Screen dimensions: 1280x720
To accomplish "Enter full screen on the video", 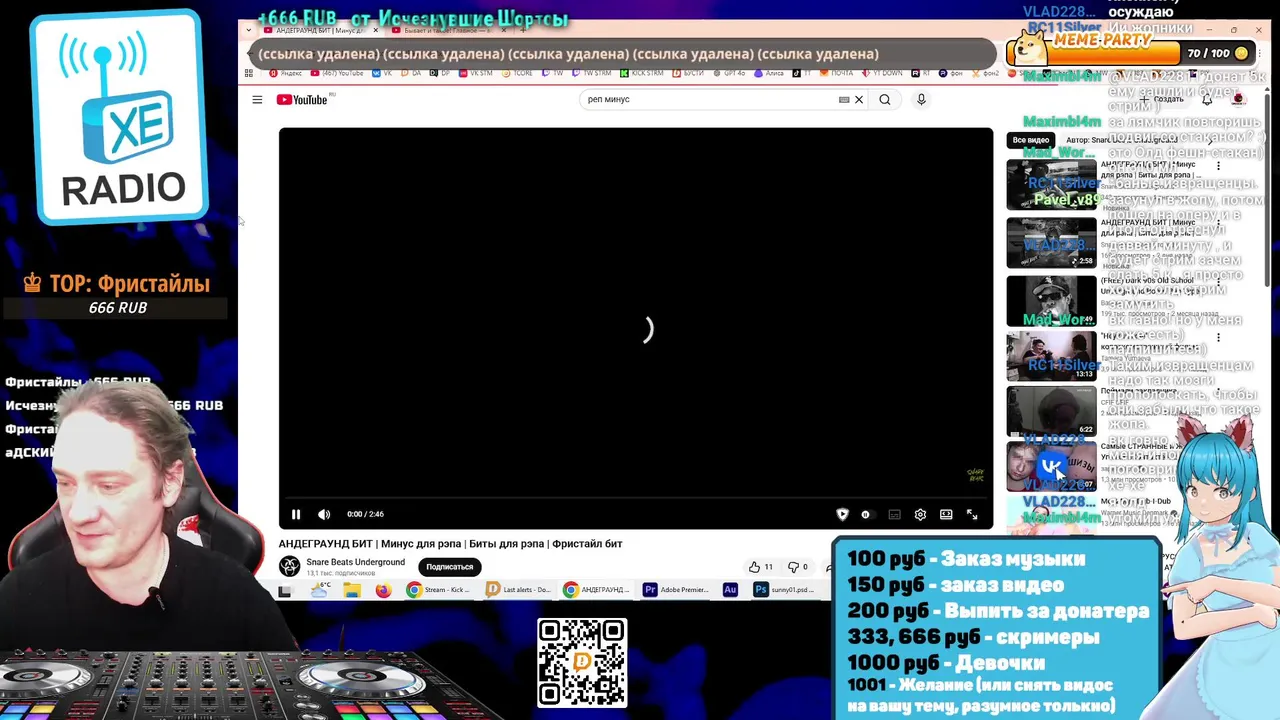I will [x=972, y=514].
